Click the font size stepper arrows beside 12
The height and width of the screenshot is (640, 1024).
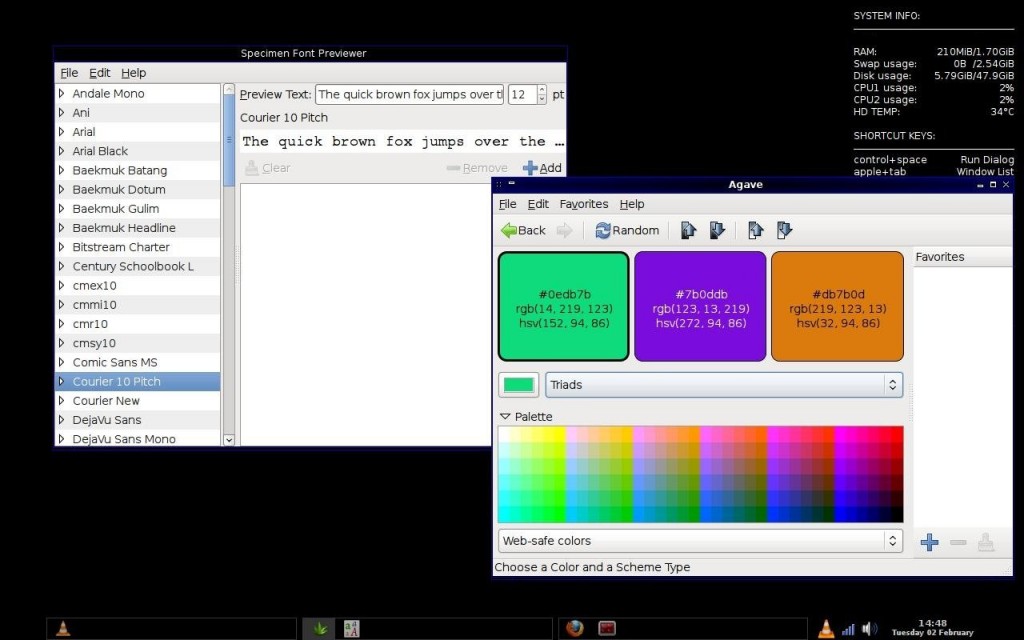(541, 95)
